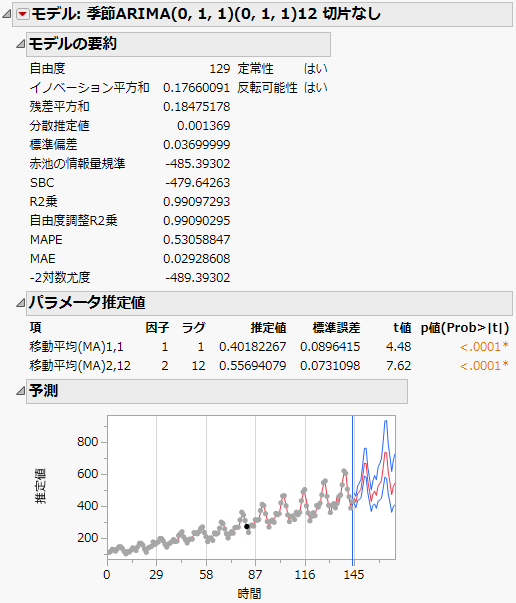Select t value 4.48
The height and width of the screenshot is (603, 516).
pos(399,346)
